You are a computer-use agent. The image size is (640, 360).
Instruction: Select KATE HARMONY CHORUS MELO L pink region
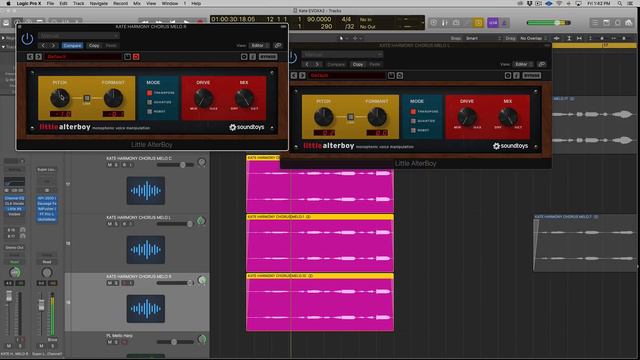(x=320, y=243)
